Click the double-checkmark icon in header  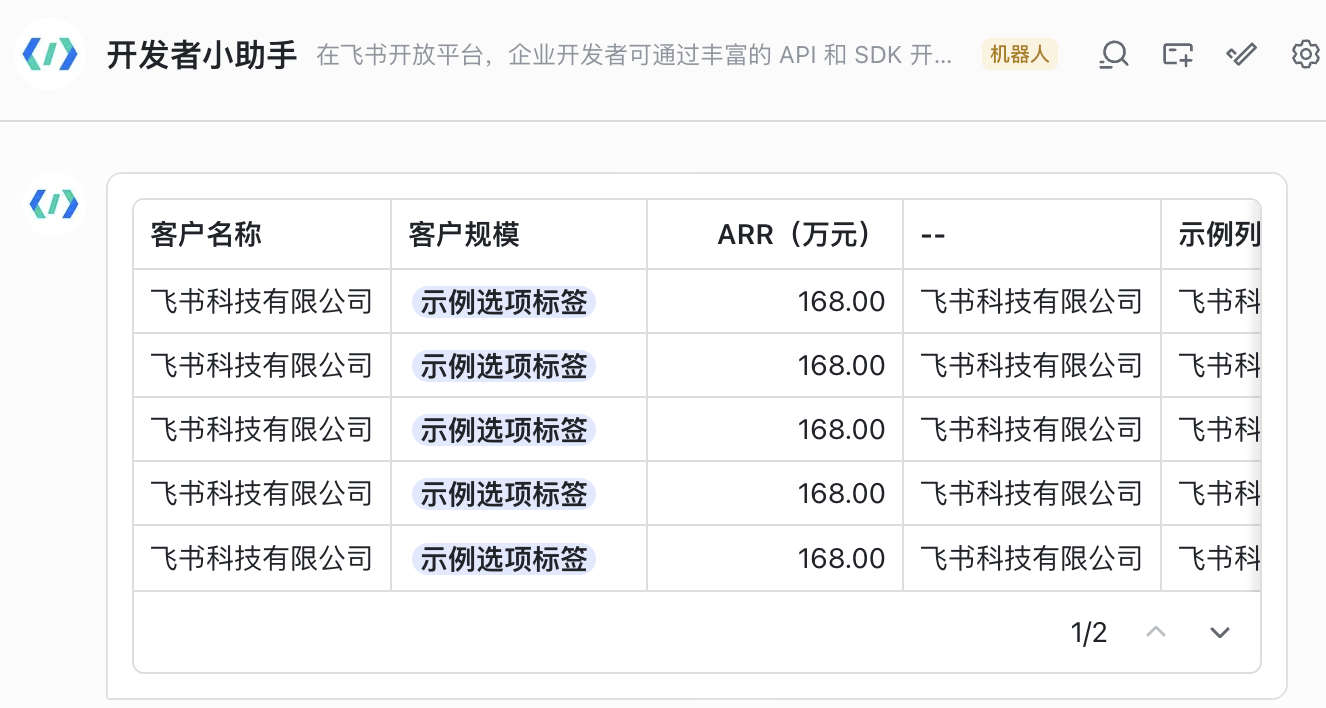[x=1241, y=54]
